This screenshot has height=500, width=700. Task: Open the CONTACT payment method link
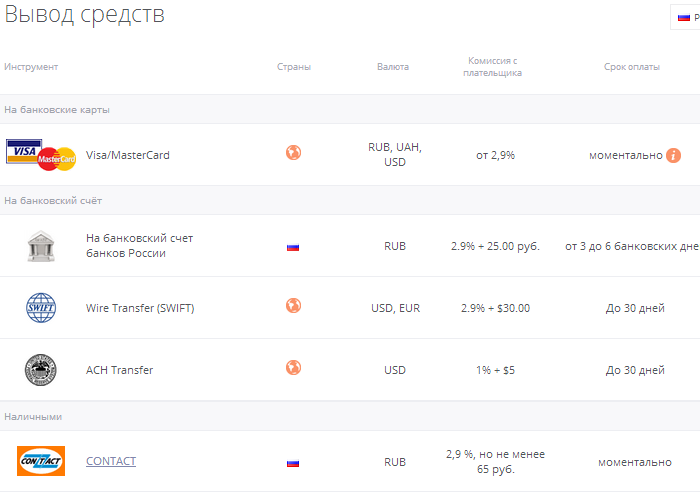point(111,461)
